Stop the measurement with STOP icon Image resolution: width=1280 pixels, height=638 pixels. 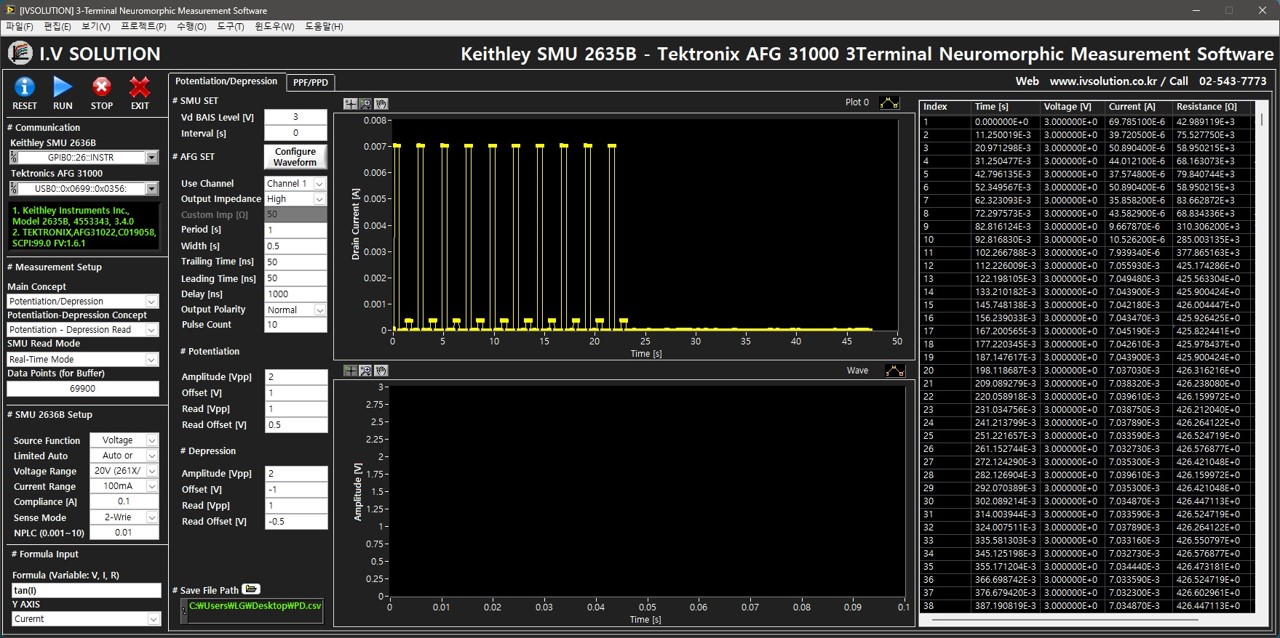(x=102, y=87)
